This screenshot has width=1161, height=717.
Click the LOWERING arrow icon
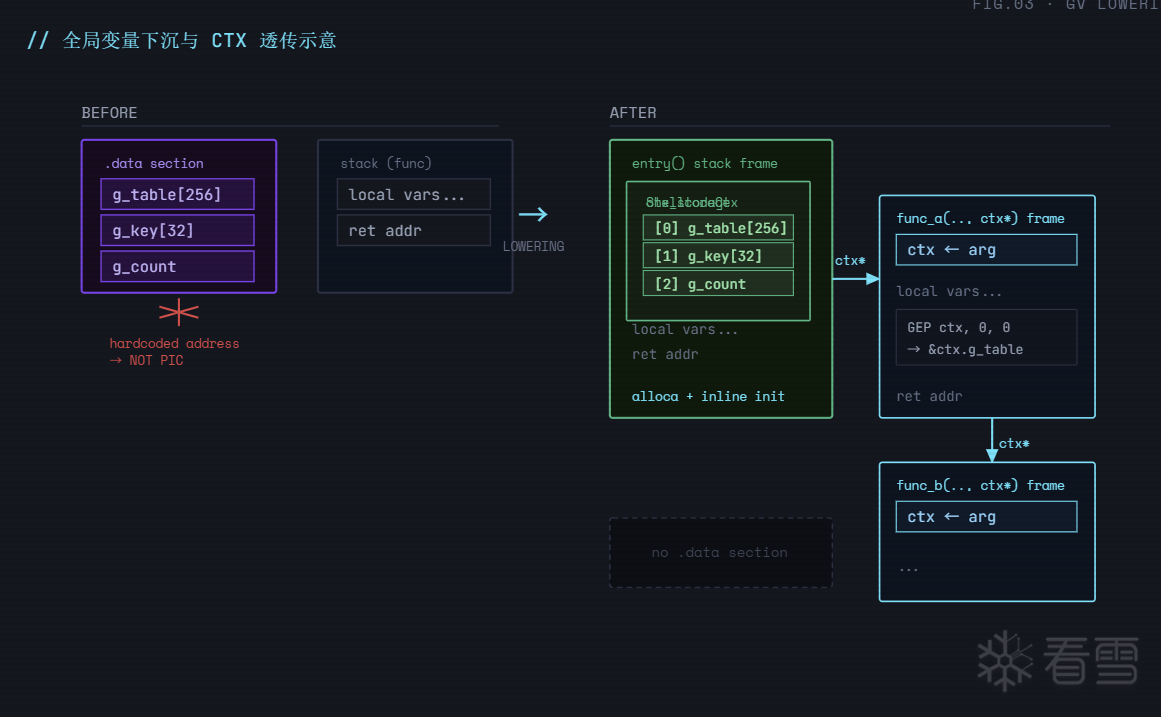tap(533, 215)
